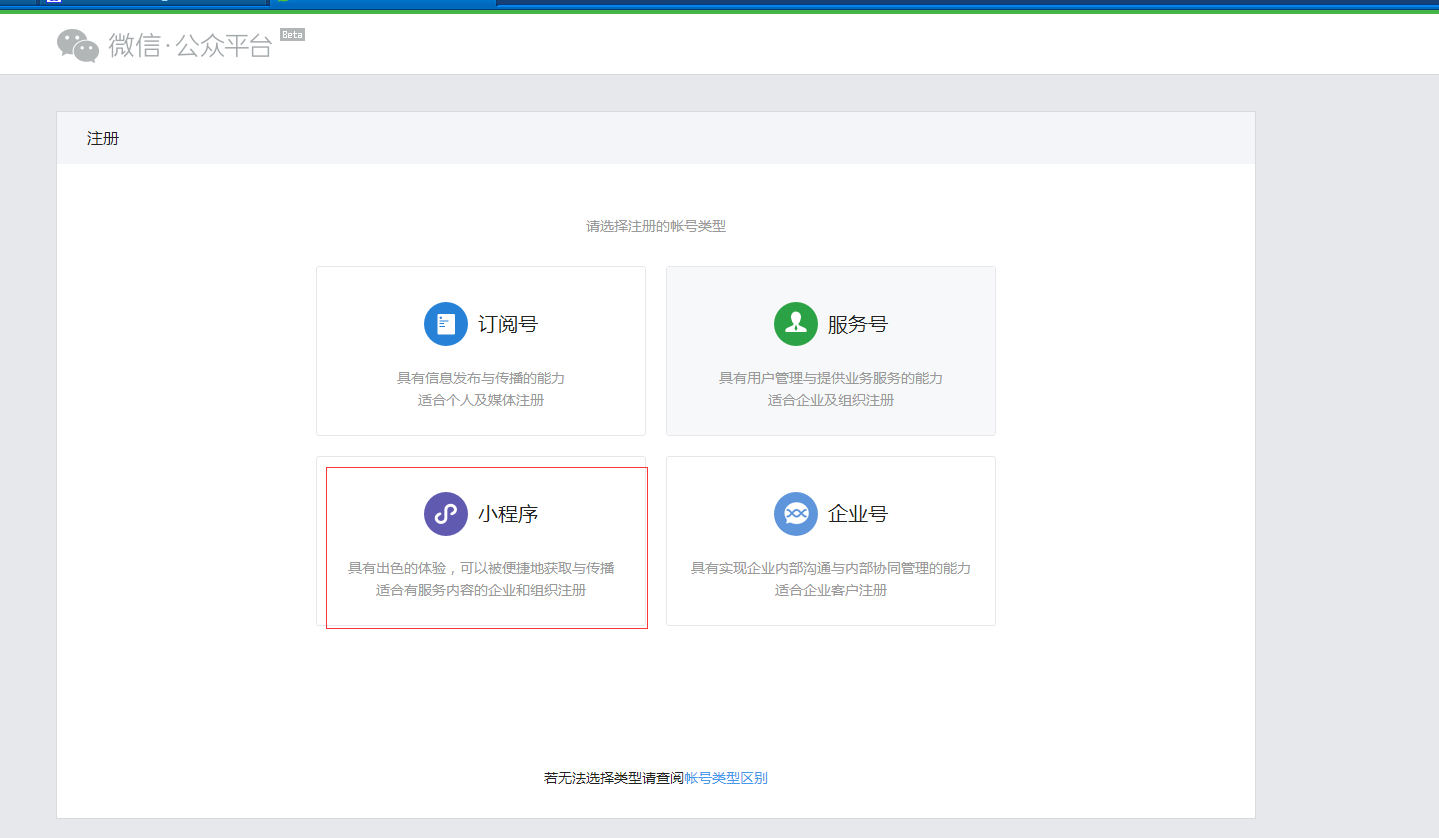Switch to the tab with the green icon
Viewport: 1439px width, 838px height.
(x=384, y=2)
